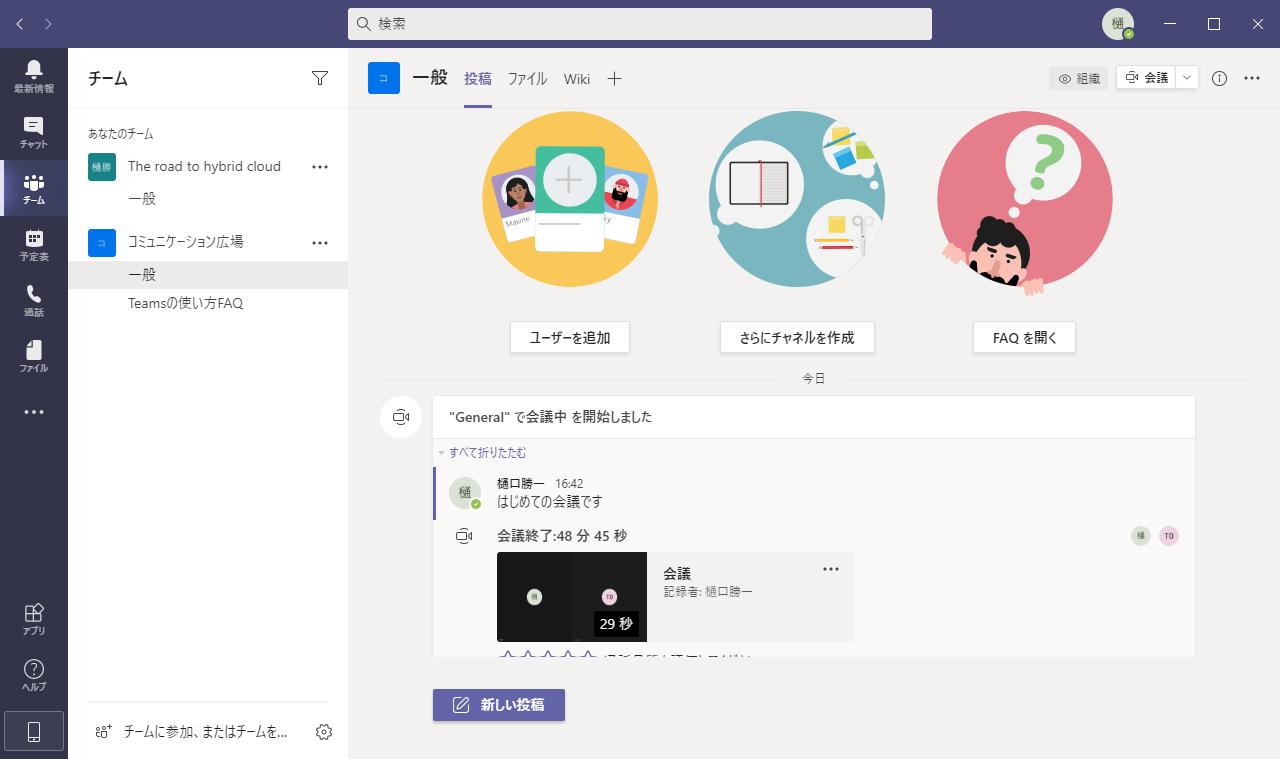Select the Teams (チーム) sidebar icon
1280x759 pixels.
[34, 188]
